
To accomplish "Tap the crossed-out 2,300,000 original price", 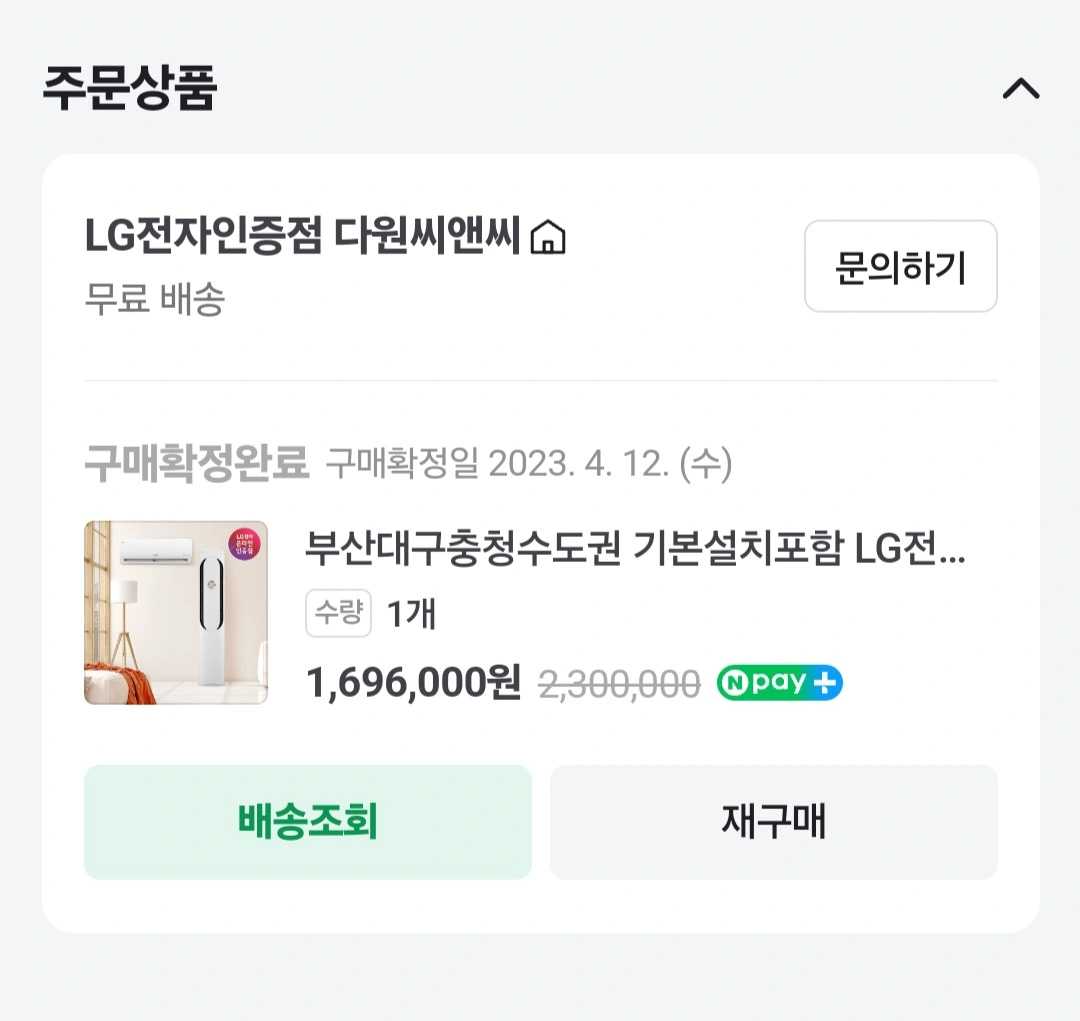I will tap(620, 684).
